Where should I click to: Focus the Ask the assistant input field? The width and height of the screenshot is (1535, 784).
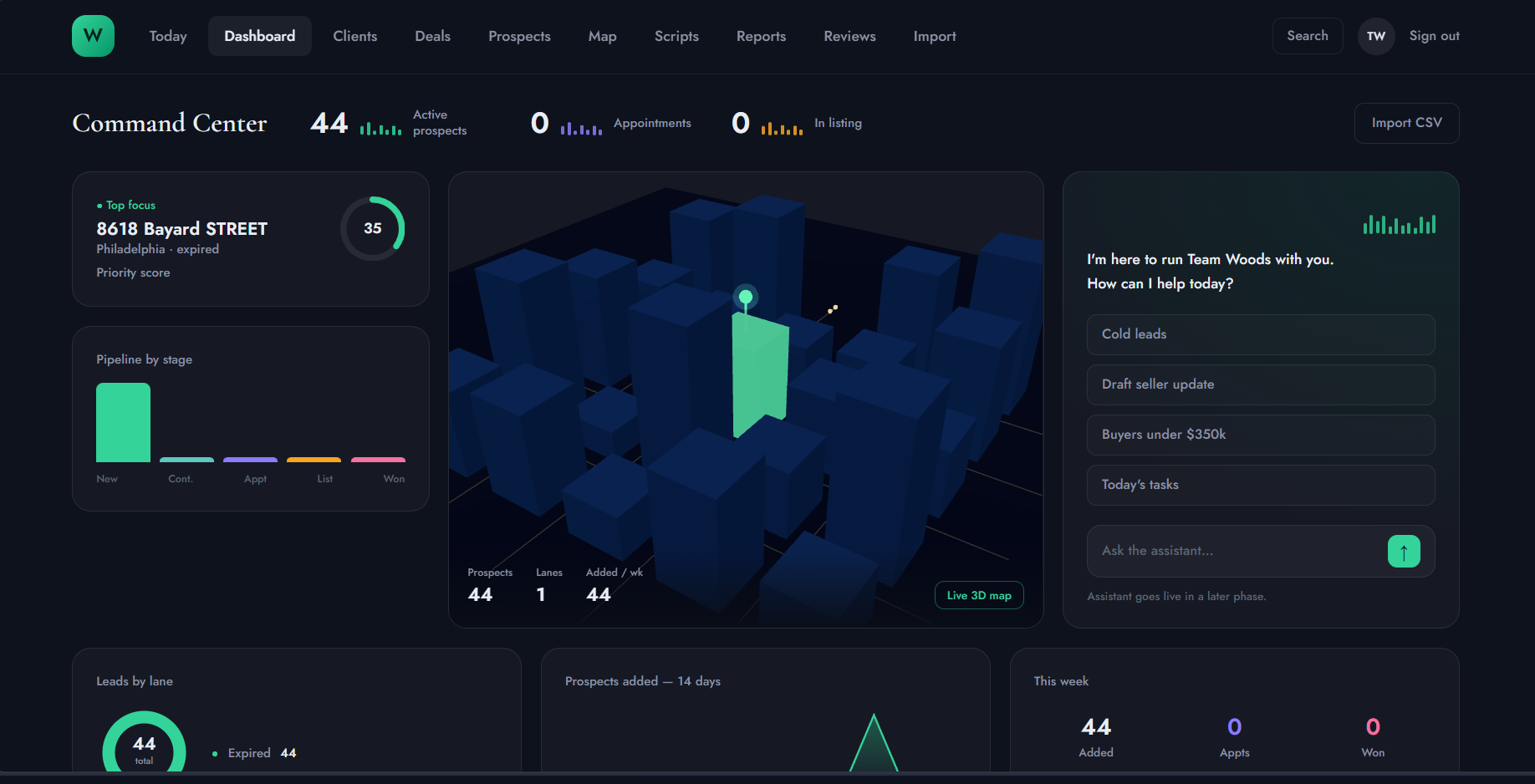pos(1237,551)
